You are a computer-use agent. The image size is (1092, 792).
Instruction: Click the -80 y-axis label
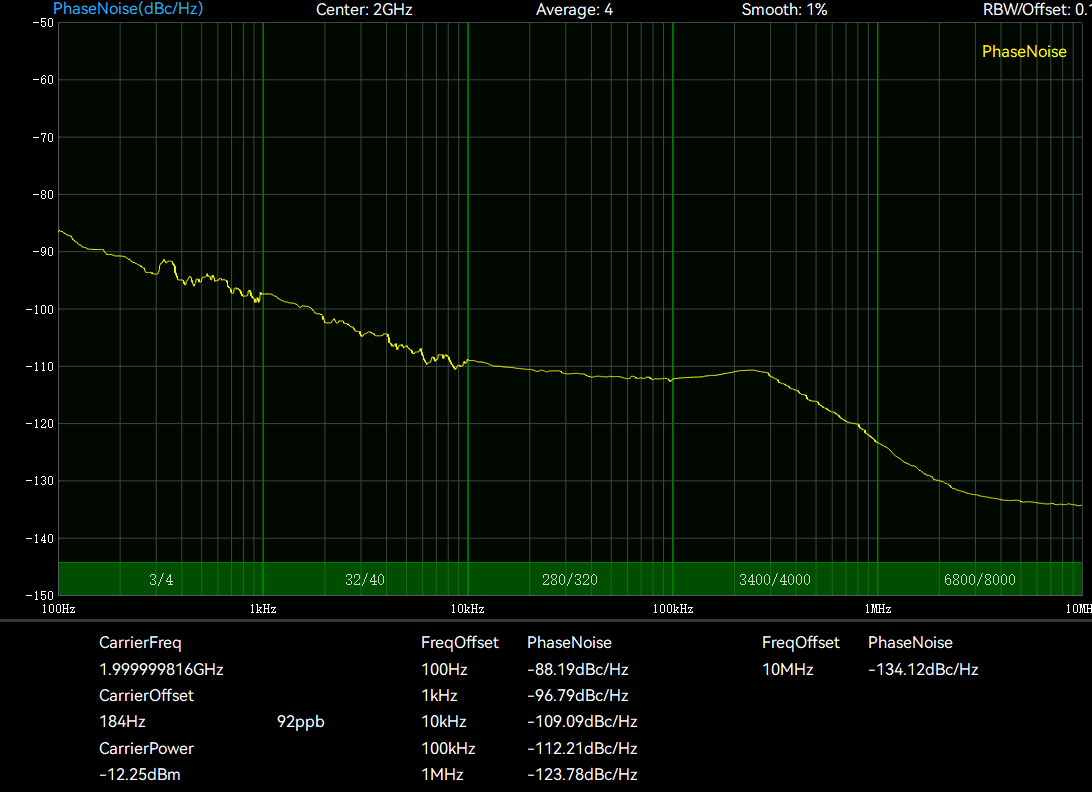(x=42, y=195)
